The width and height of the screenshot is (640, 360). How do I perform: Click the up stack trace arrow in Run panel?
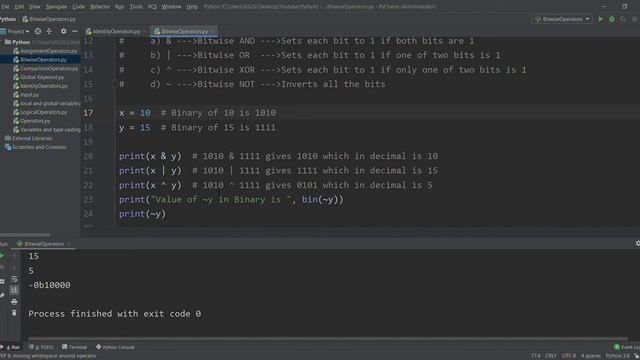(x=14, y=256)
